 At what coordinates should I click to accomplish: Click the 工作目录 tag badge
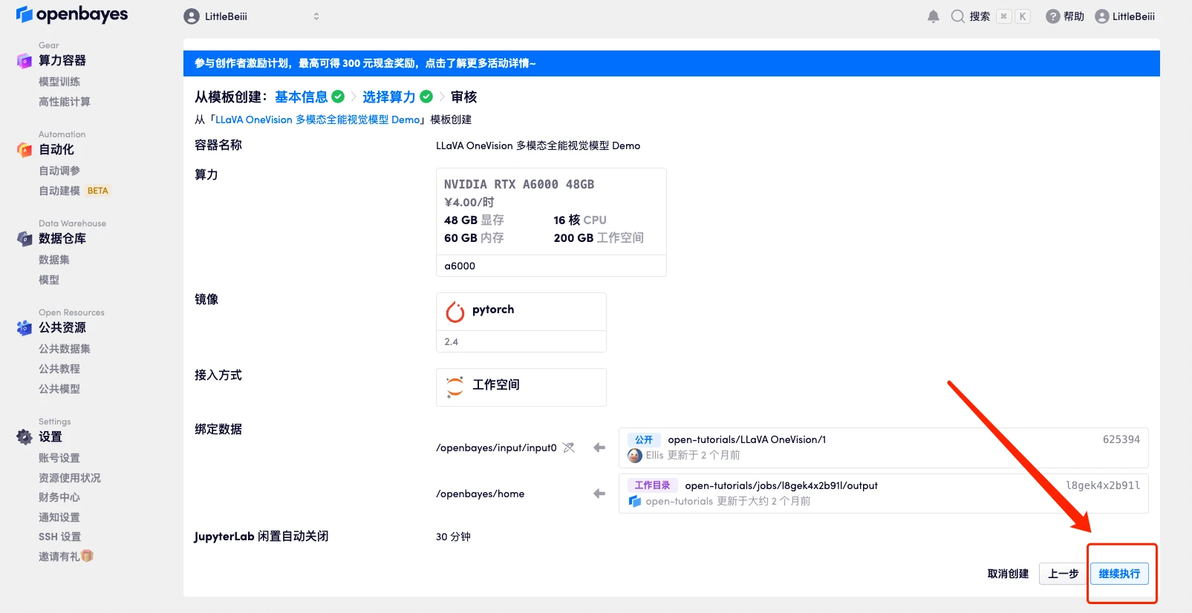[x=652, y=485]
